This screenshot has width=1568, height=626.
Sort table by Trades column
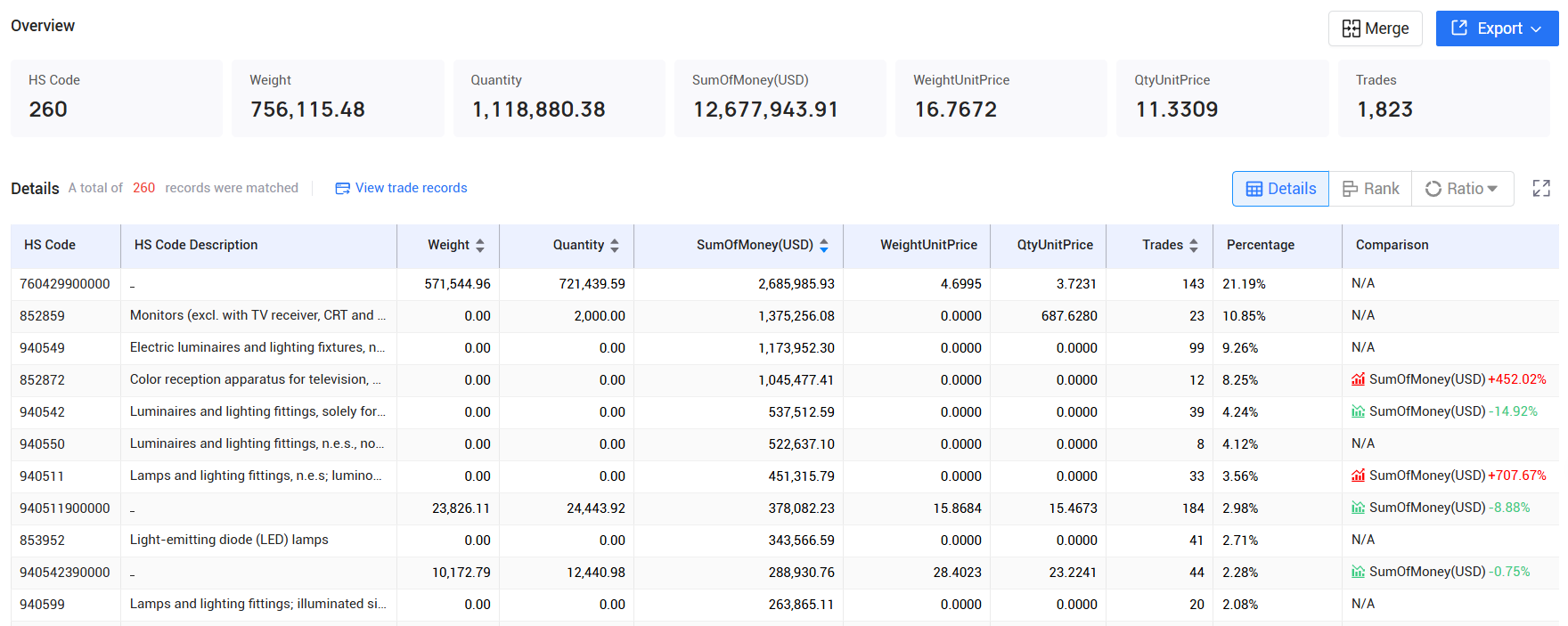pos(1194,246)
